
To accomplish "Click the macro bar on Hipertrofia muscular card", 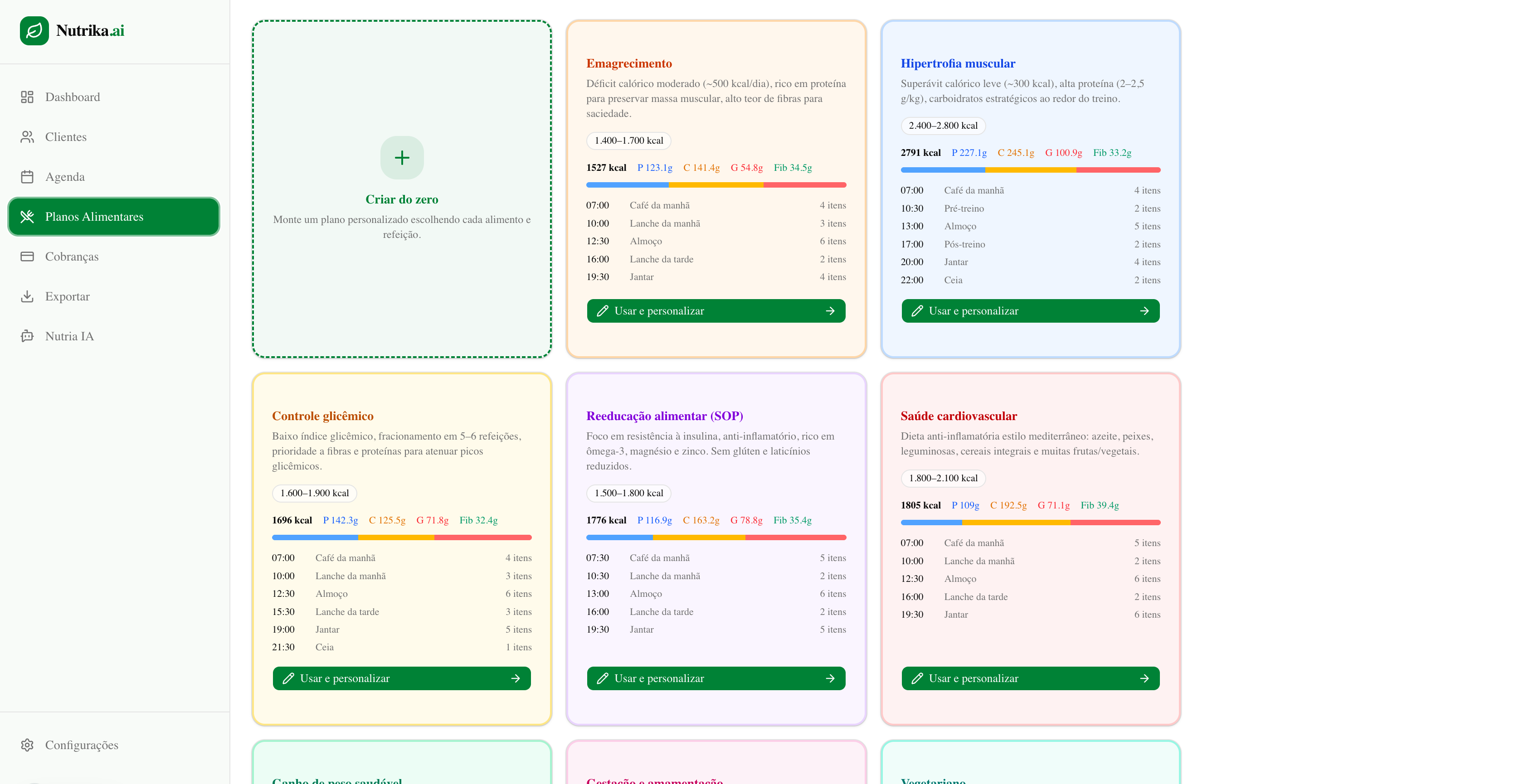I will 1031,170.
